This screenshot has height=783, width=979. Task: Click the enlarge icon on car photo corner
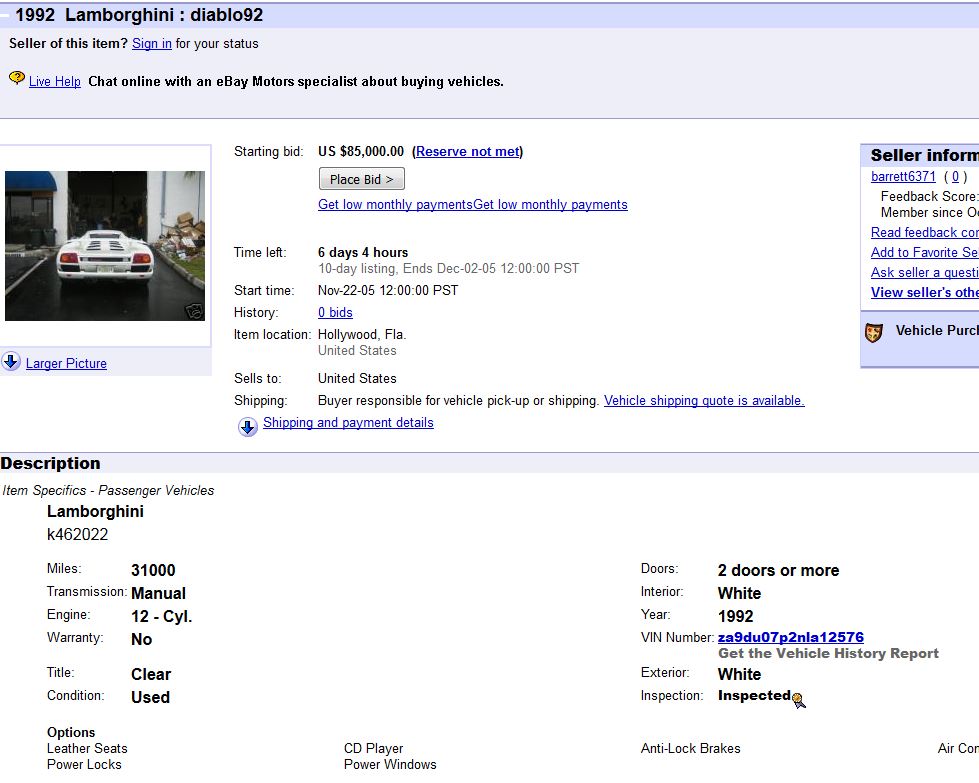[194, 311]
